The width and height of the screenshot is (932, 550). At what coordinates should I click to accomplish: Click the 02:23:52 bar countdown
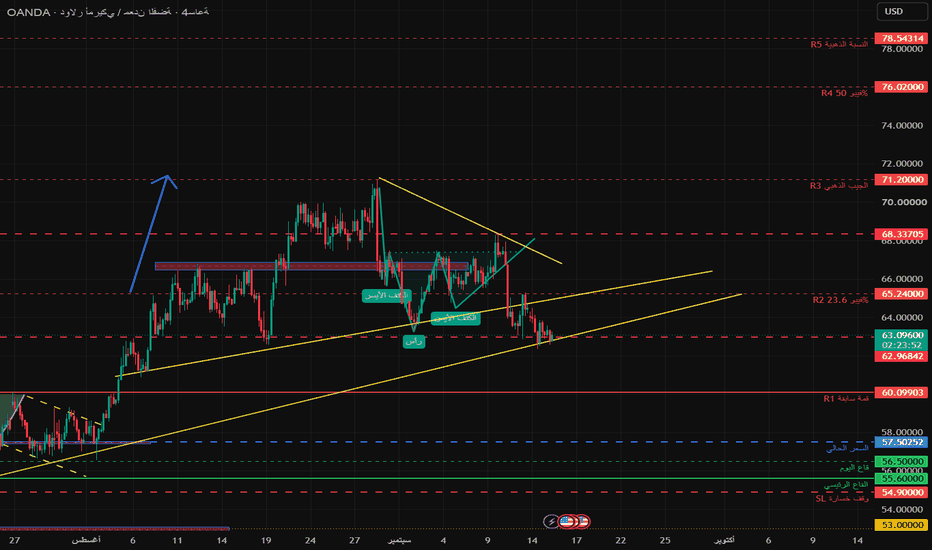point(902,345)
